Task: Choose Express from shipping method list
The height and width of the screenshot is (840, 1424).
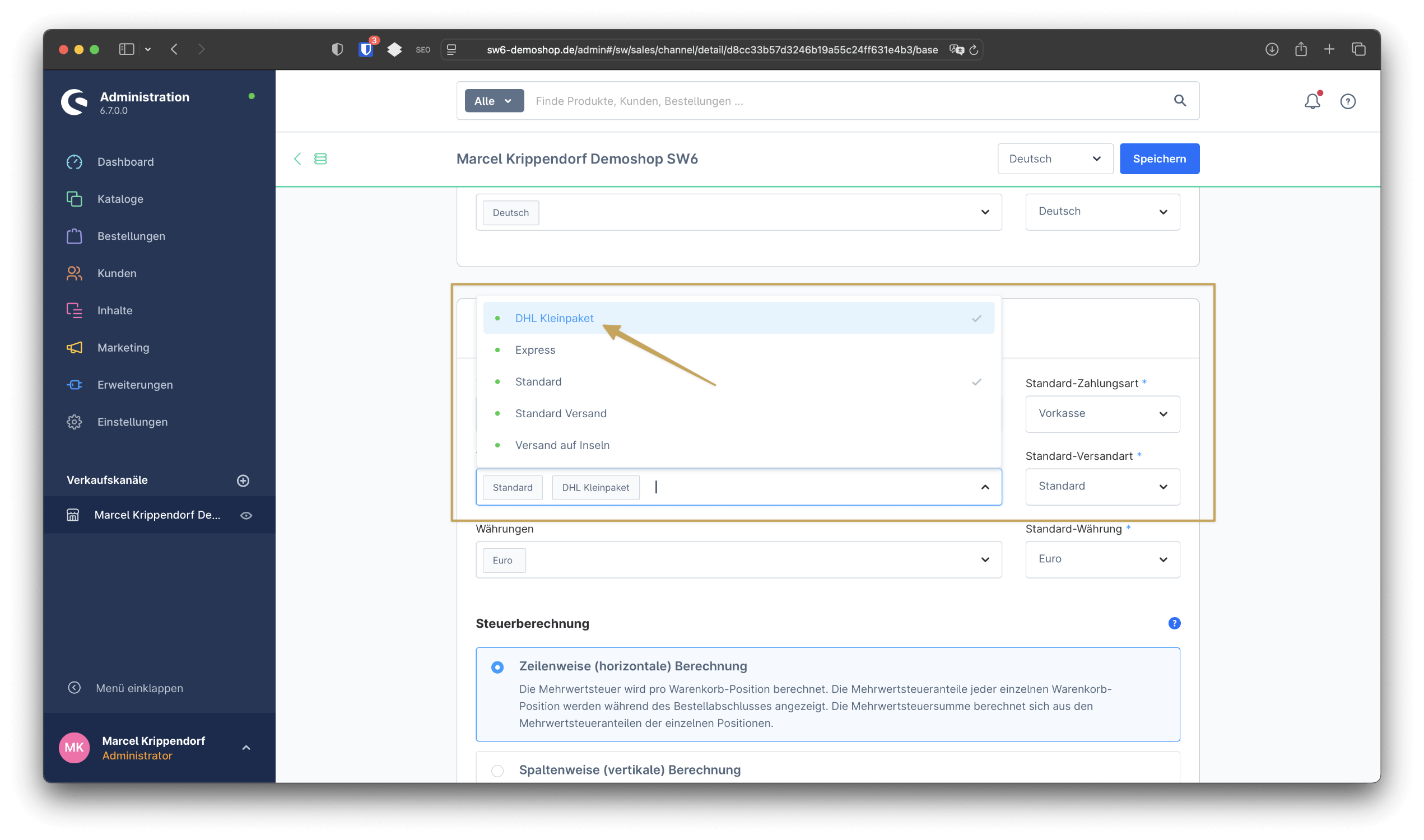Action: [x=535, y=350]
